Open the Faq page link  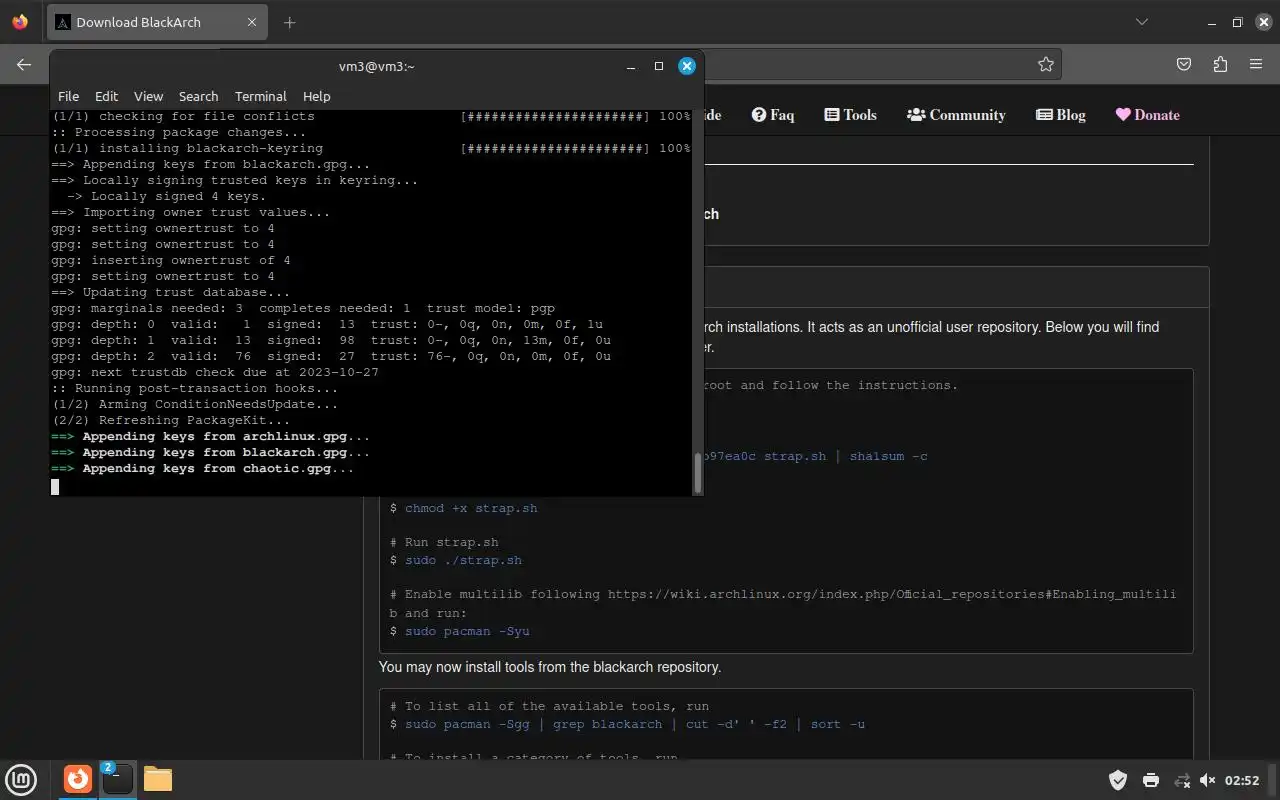(773, 115)
